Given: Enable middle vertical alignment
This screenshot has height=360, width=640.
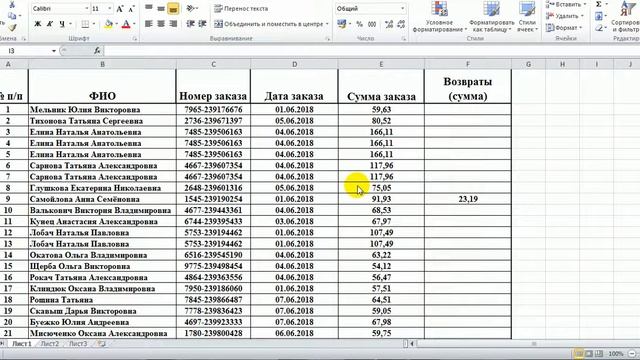Looking at the screenshot, I should (x=161, y=8).
